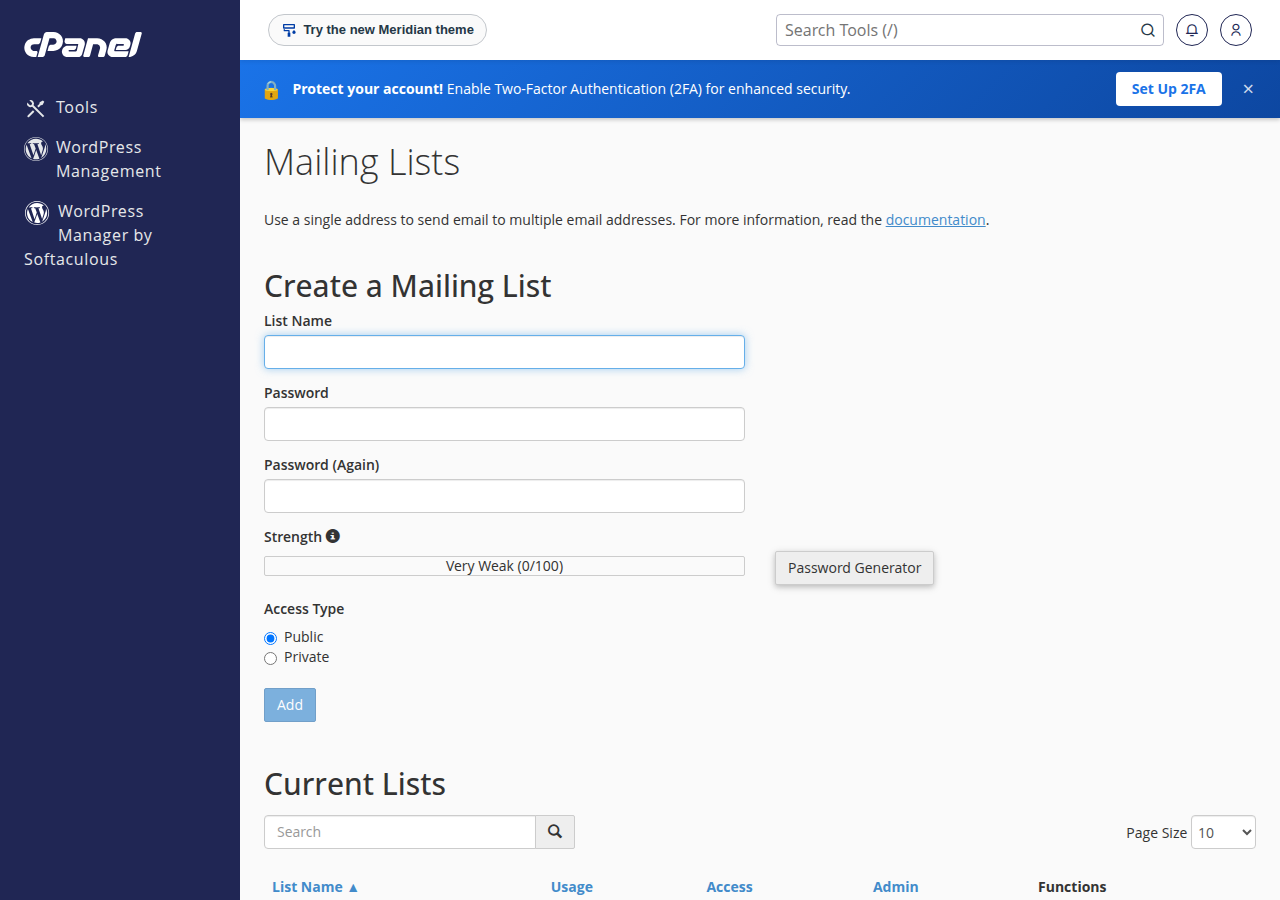The image size is (1280, 900).
Task: Sort by List Name column
Action: click(x=315, y=887)
